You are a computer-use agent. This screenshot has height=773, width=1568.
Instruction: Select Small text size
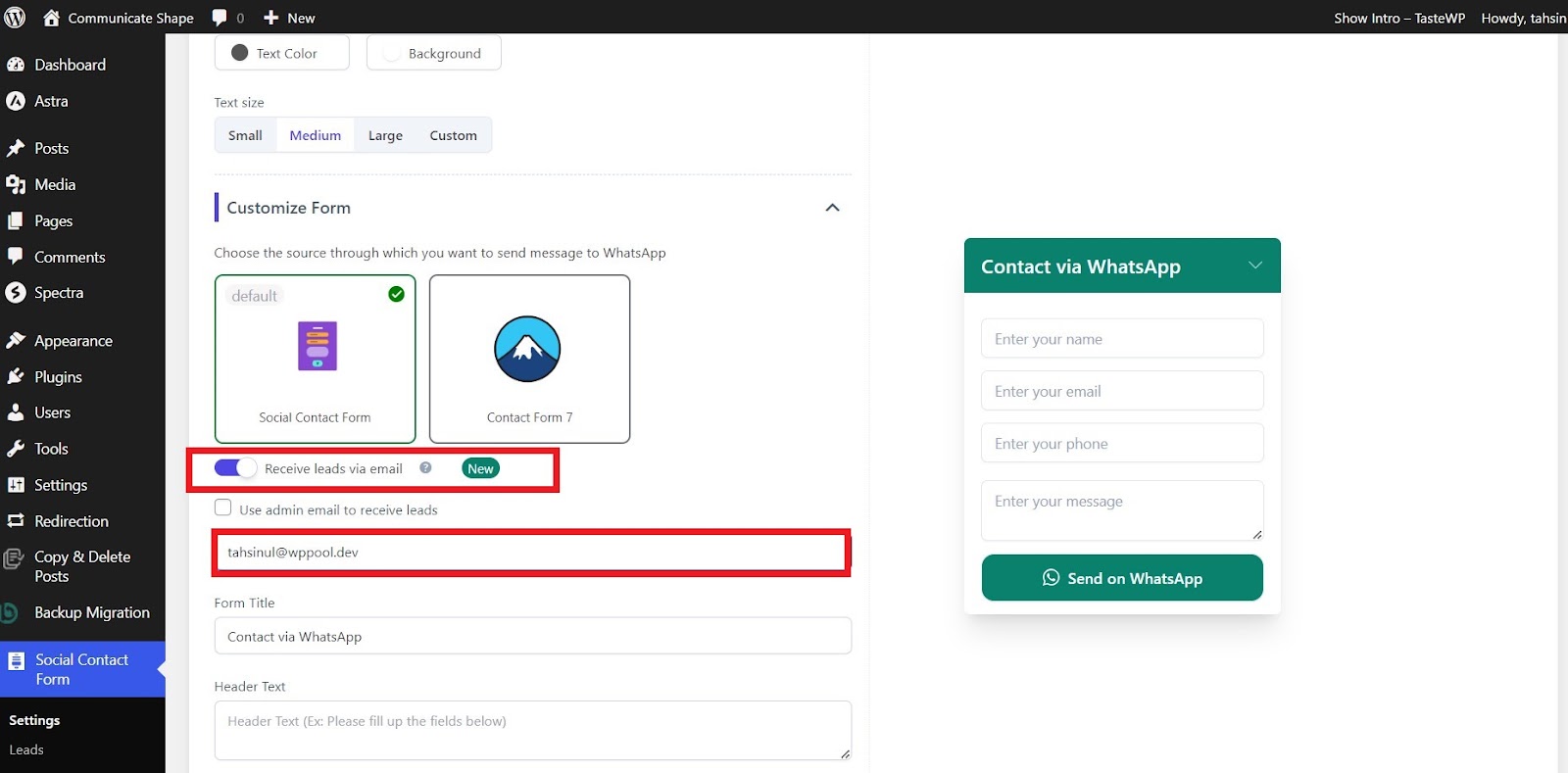(x=245, y=135)
